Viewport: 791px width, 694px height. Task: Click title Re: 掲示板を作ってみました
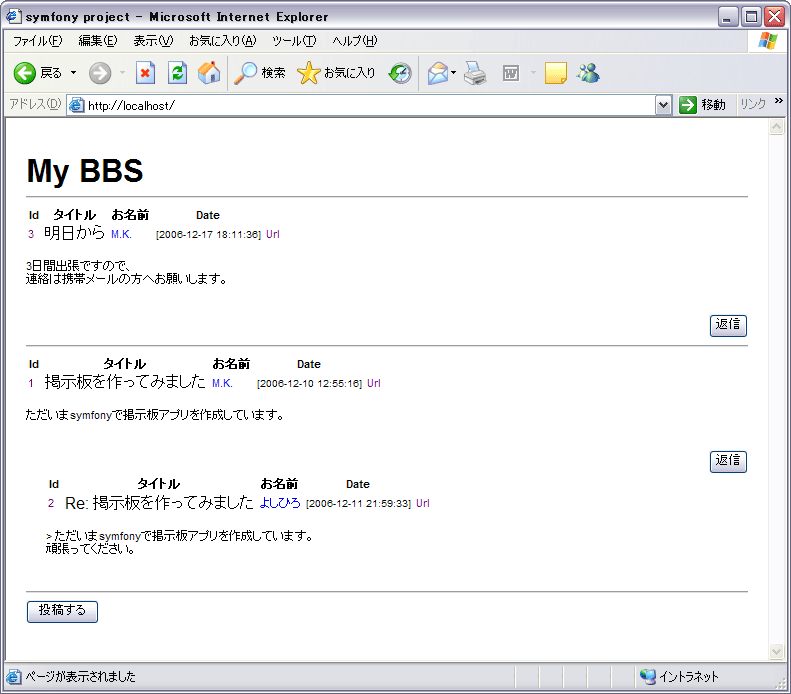tap(159, 502)
